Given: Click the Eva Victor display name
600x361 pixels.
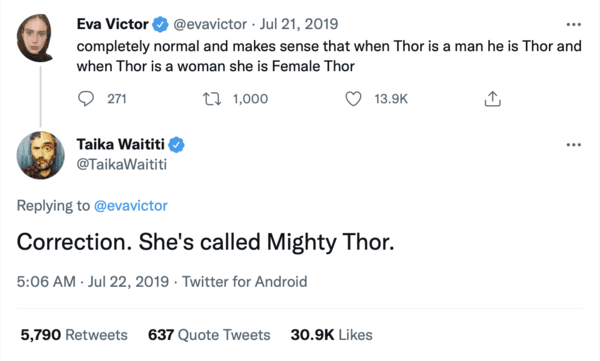Looking at the screenshot, I should [112, 24].
